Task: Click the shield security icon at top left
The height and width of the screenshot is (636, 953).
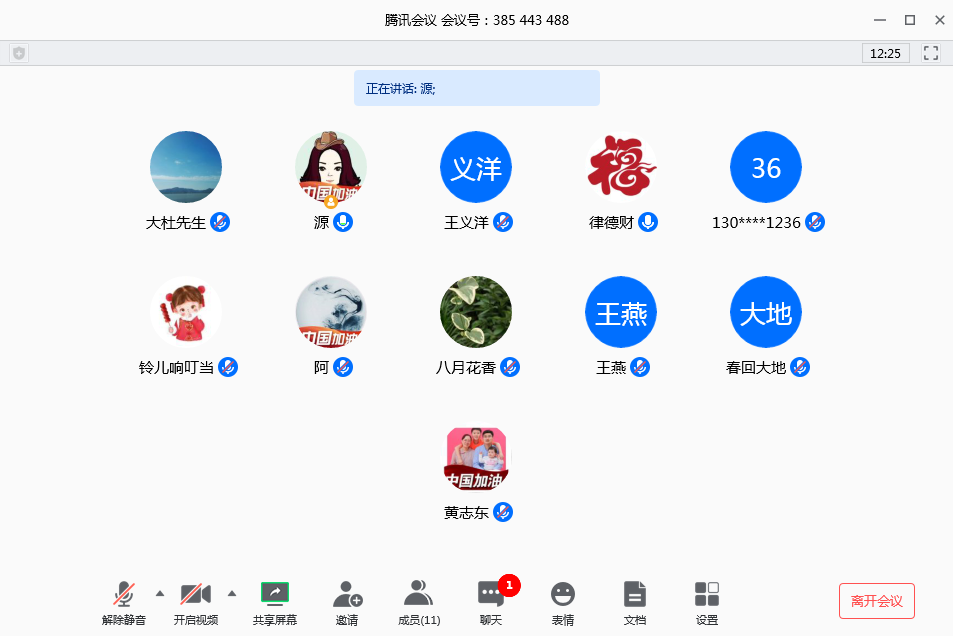Action: [19, 54]
